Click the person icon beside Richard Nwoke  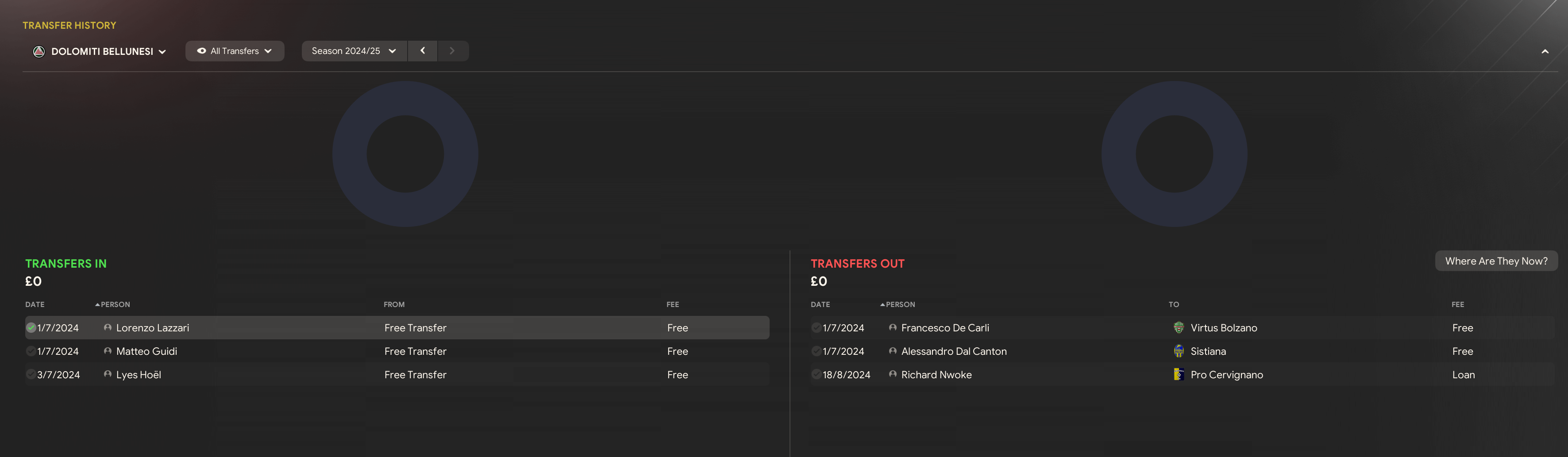(x=892, y=375)
